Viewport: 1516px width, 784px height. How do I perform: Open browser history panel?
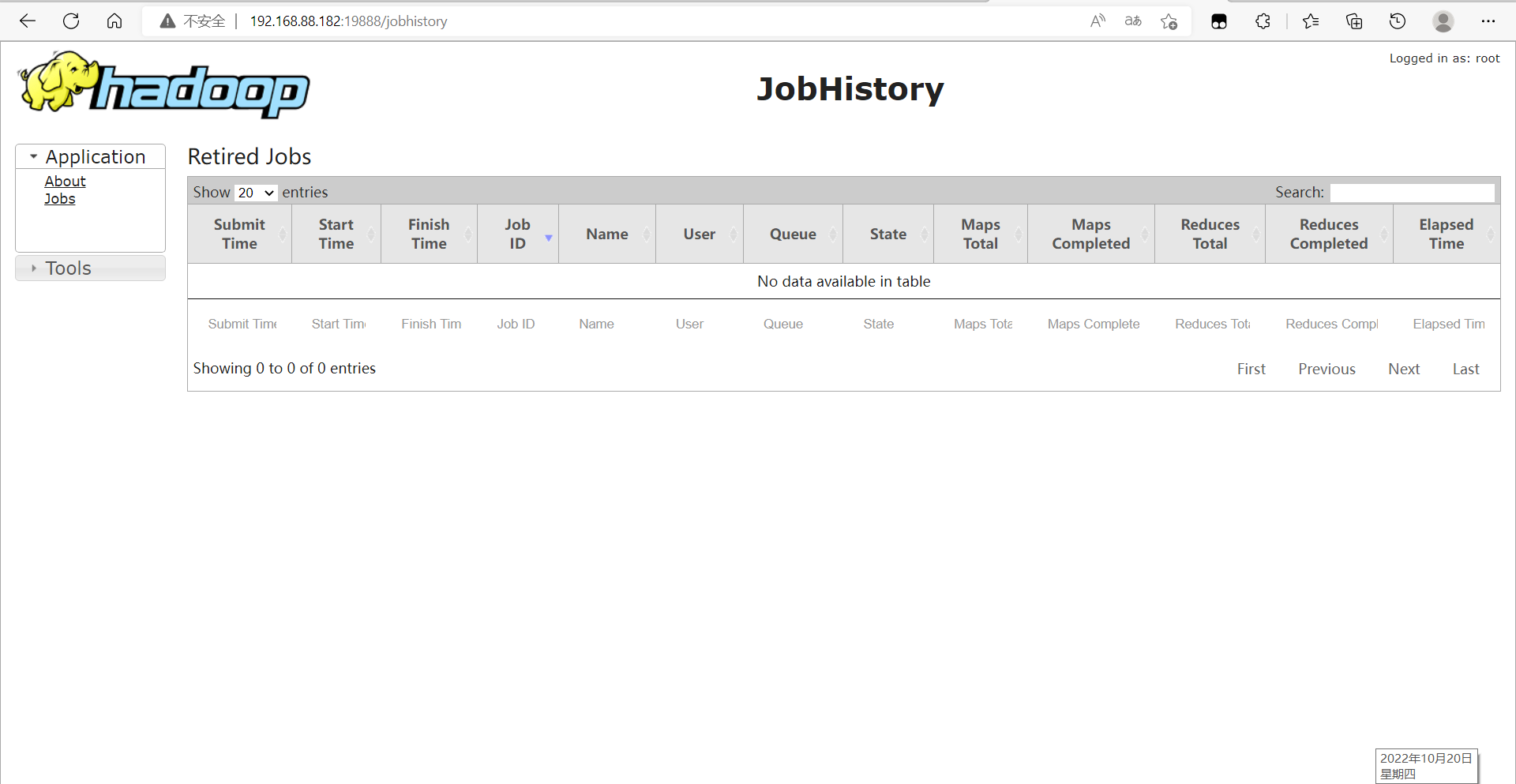pyautogui.click(x=1398, y=21)
